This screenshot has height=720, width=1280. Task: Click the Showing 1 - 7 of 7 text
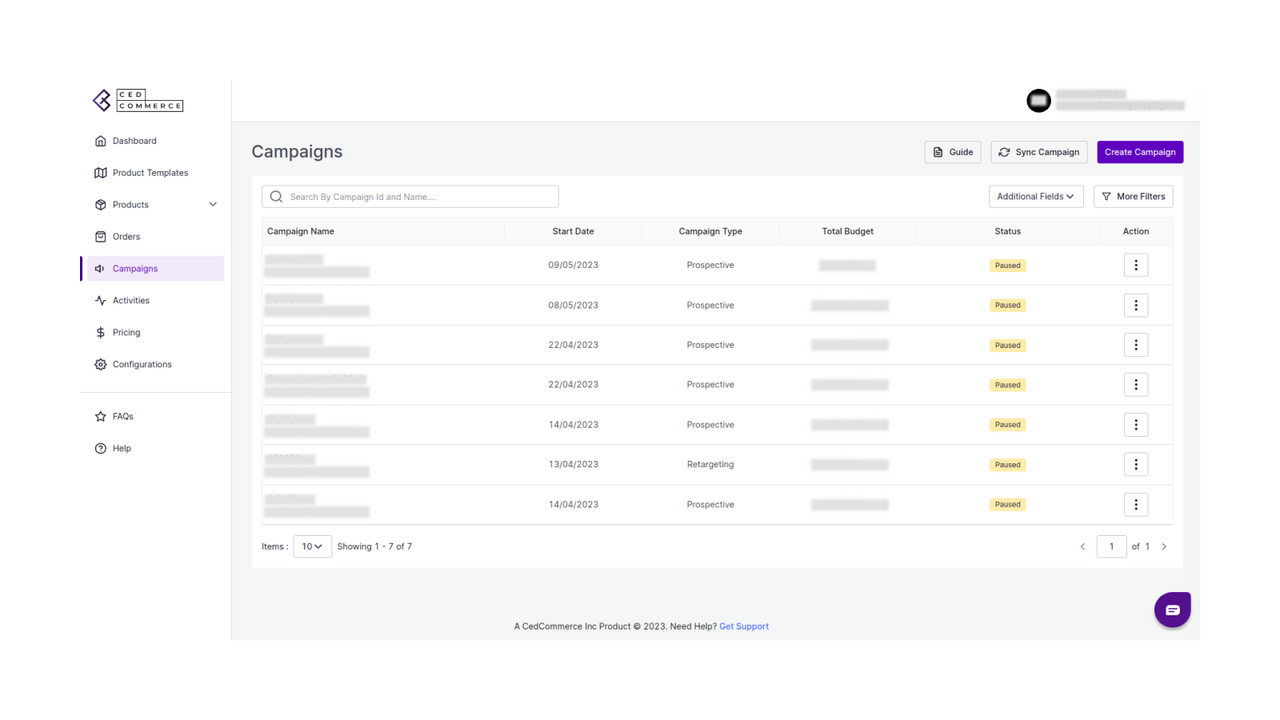(374, 547)
